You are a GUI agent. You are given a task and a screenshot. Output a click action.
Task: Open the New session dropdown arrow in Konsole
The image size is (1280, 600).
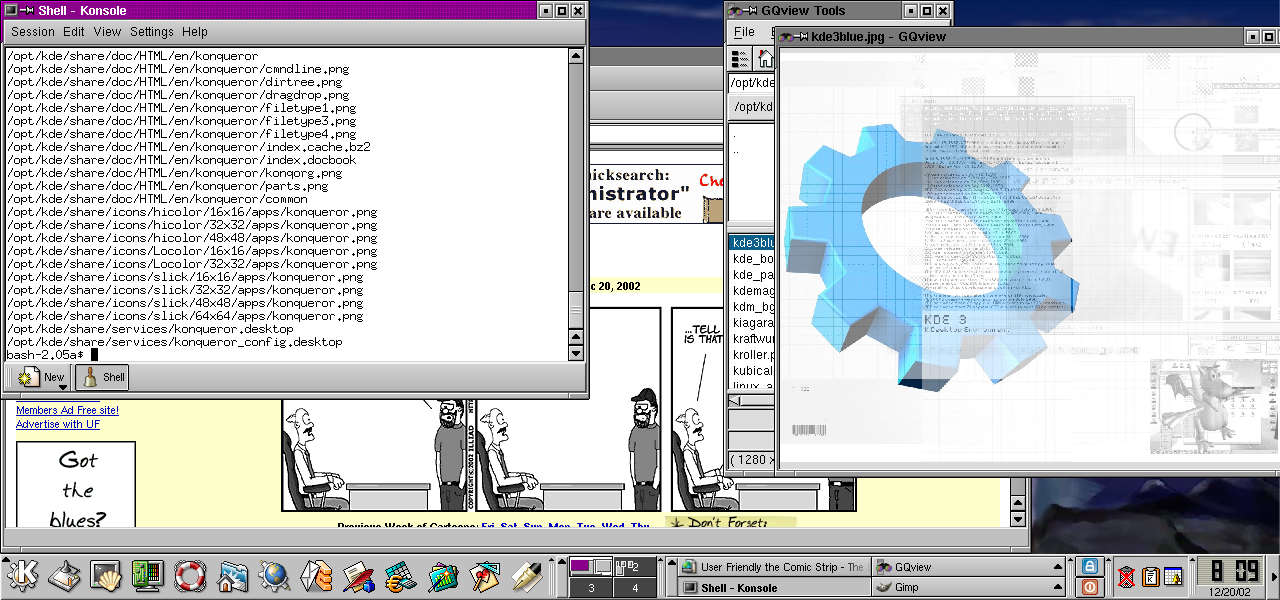[x=62, y=386]
